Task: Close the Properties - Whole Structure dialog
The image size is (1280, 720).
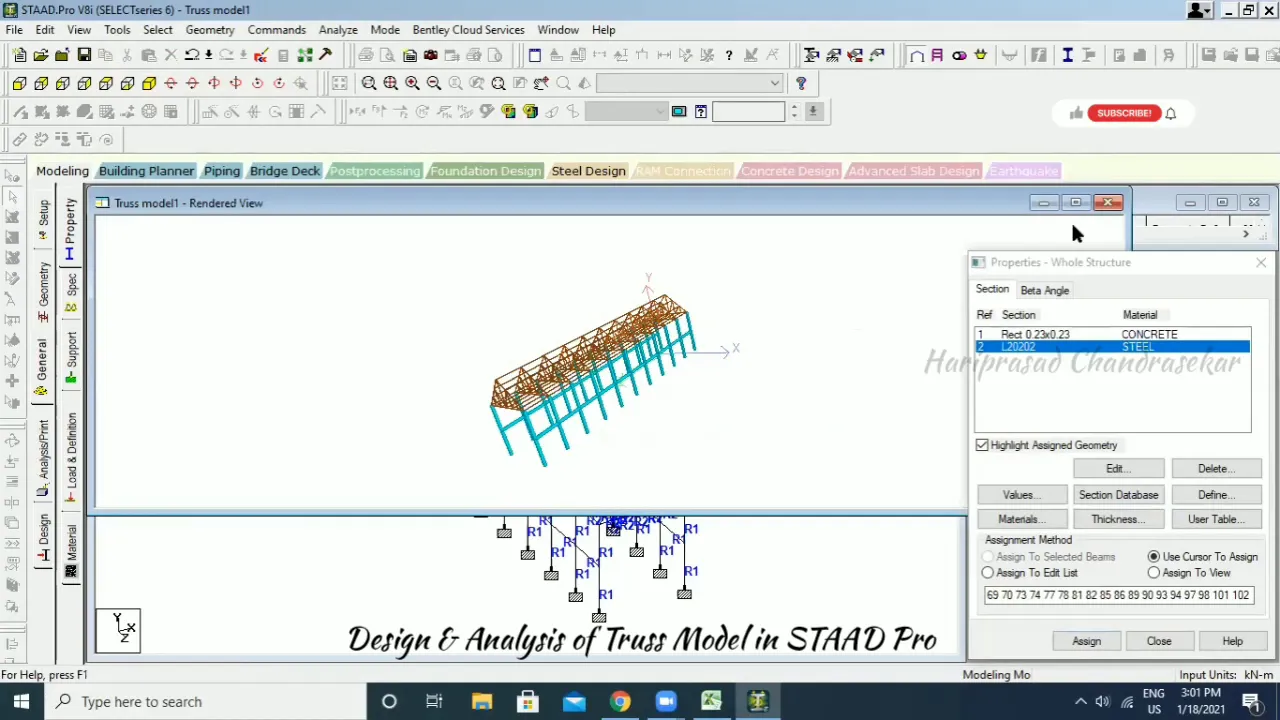Action: coord(1260,262)
